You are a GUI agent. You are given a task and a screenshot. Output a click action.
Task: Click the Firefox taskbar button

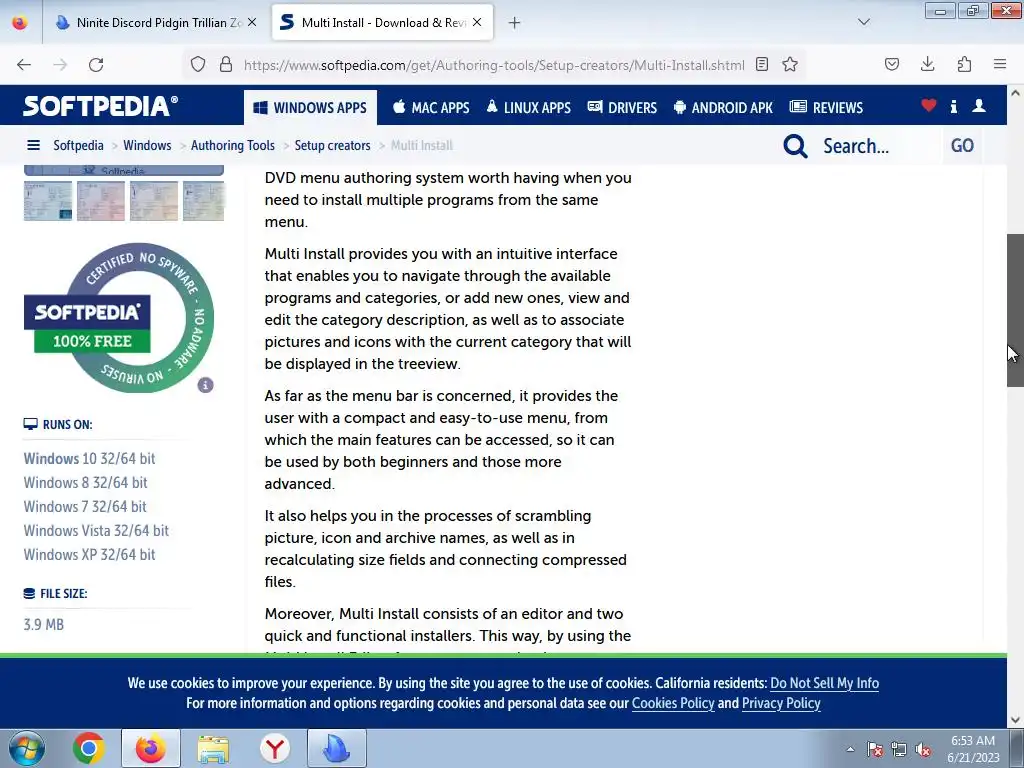click(x=150, y=748)
